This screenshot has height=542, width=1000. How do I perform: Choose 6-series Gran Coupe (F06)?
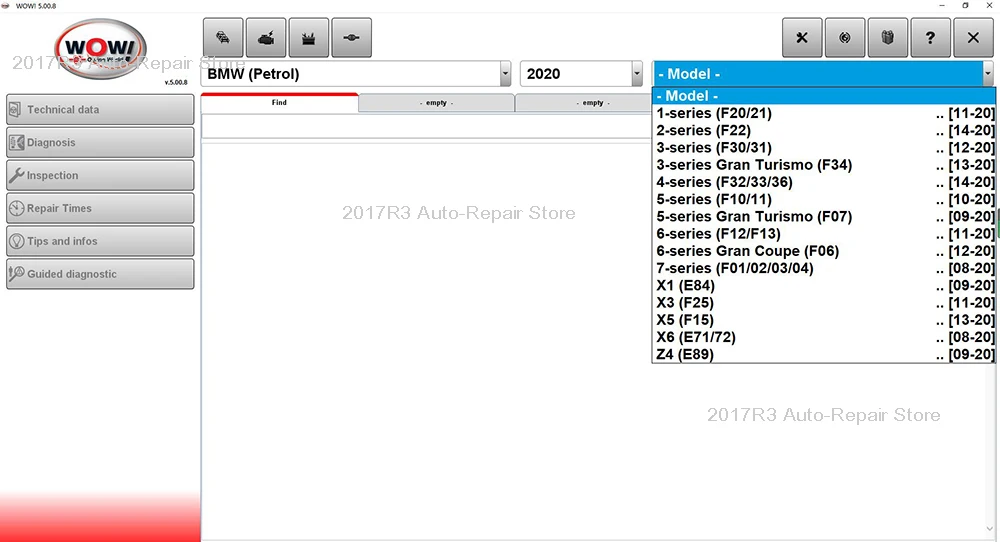pyautogui.click(x=823, y=251)
